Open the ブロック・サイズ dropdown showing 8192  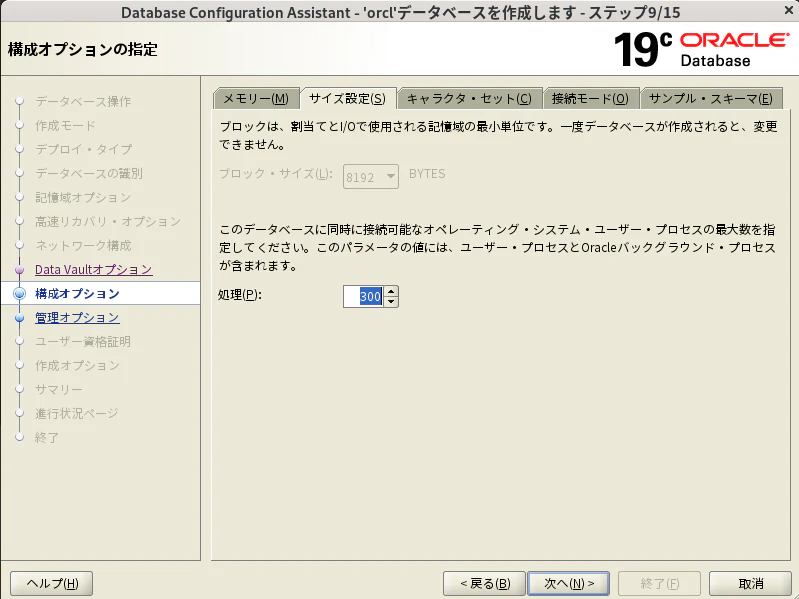pyautogui.click(x=370, y=177)
